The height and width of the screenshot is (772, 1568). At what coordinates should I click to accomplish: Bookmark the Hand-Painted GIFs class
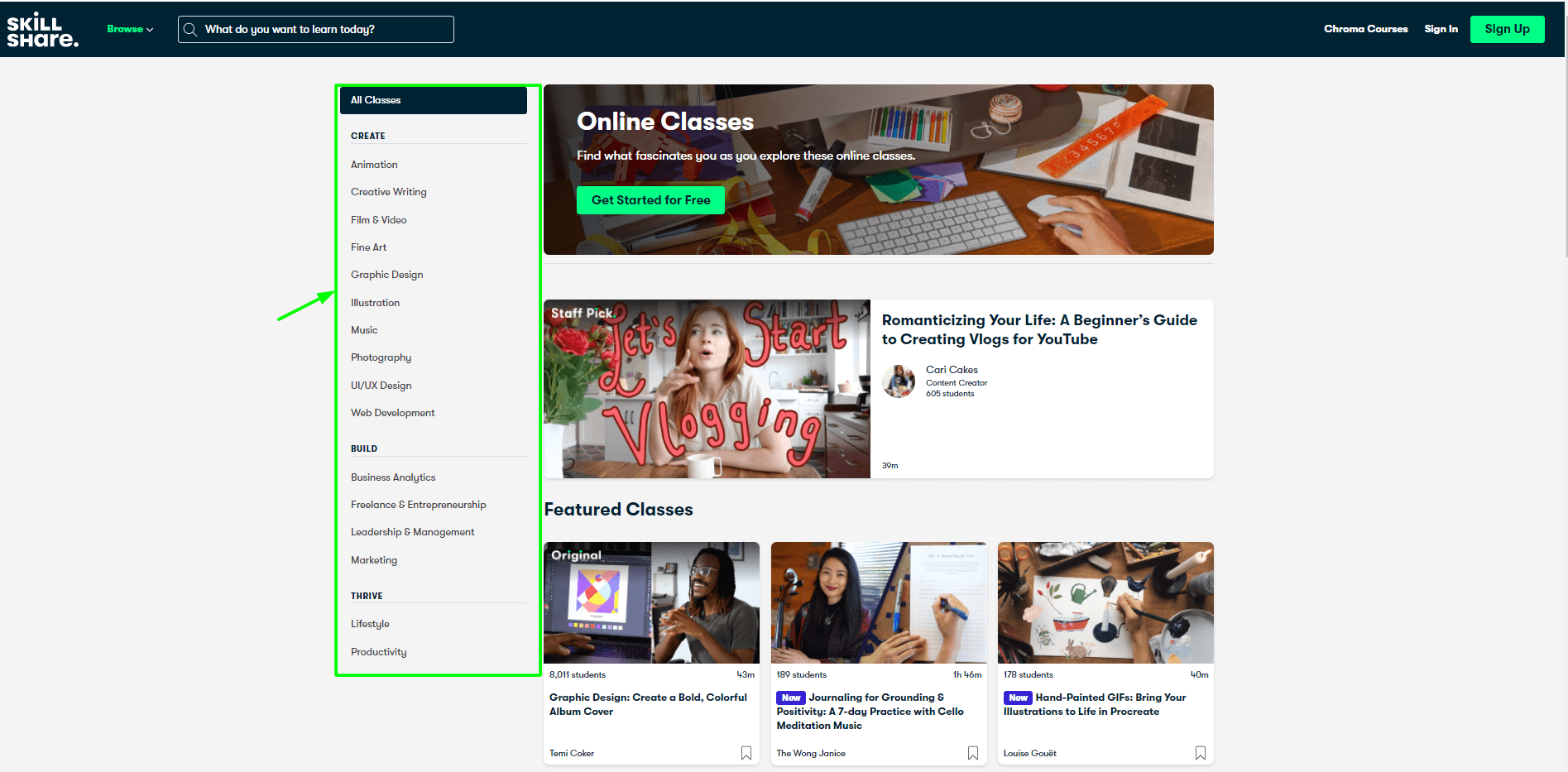click(1200, 753)
